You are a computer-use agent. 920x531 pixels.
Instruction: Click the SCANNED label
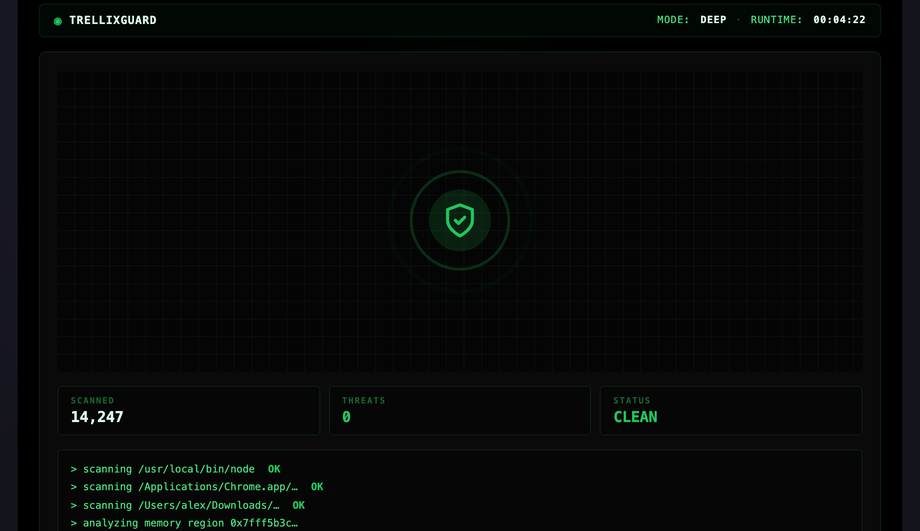coord(93,400)
